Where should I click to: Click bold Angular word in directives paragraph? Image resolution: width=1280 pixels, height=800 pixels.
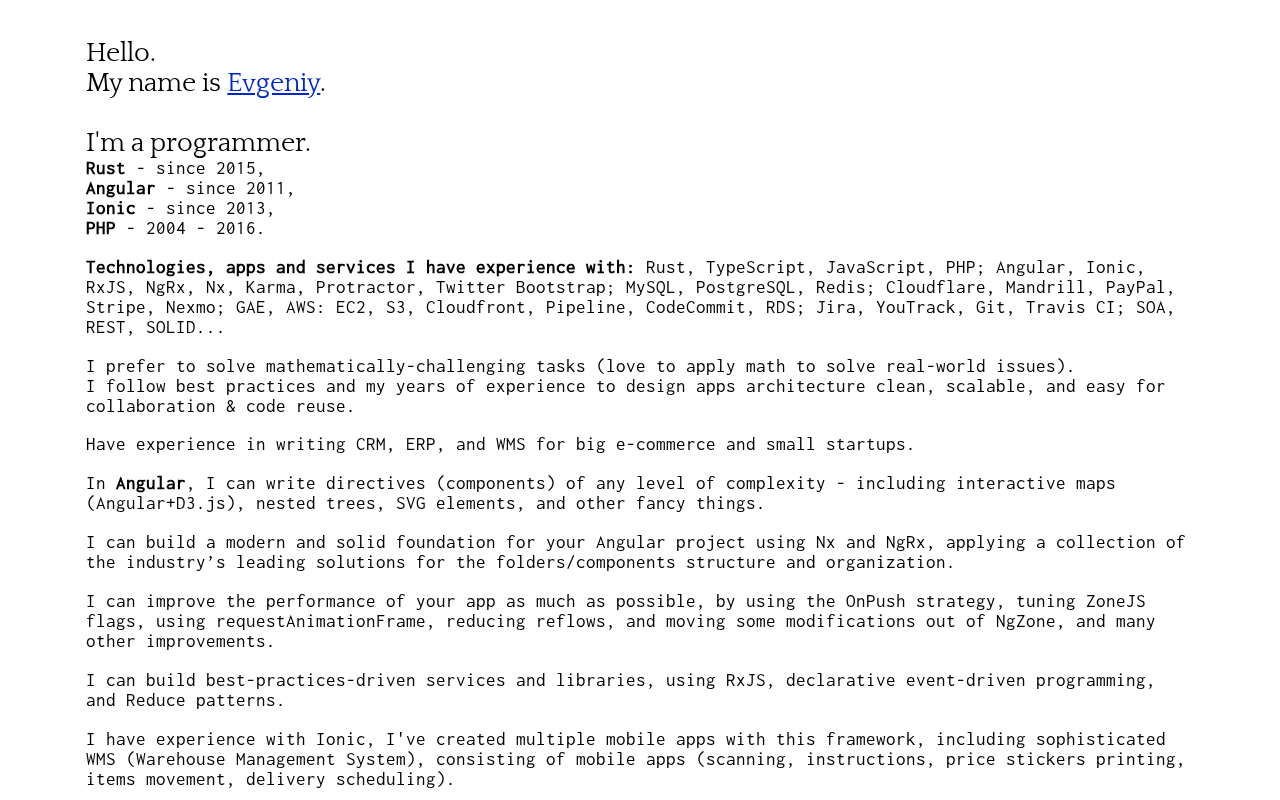click(151, 483)
